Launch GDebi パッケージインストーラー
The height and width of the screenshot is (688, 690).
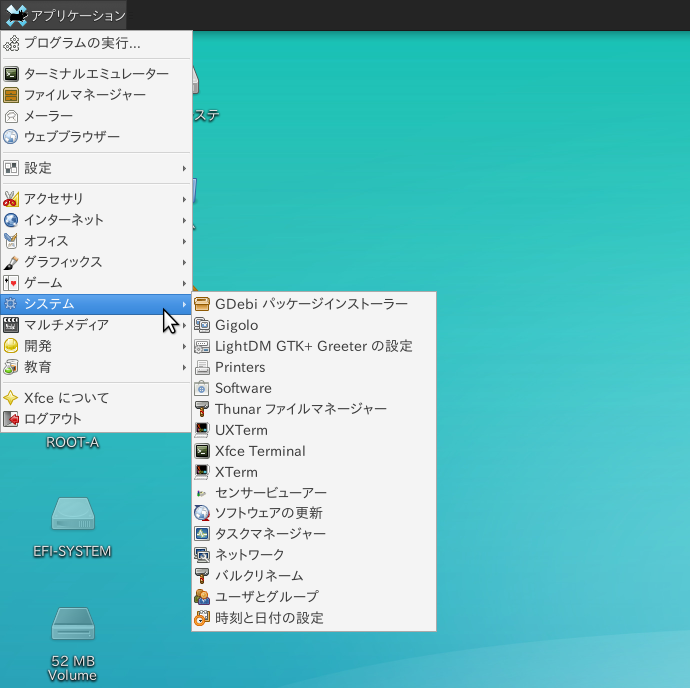click(314, 304)
